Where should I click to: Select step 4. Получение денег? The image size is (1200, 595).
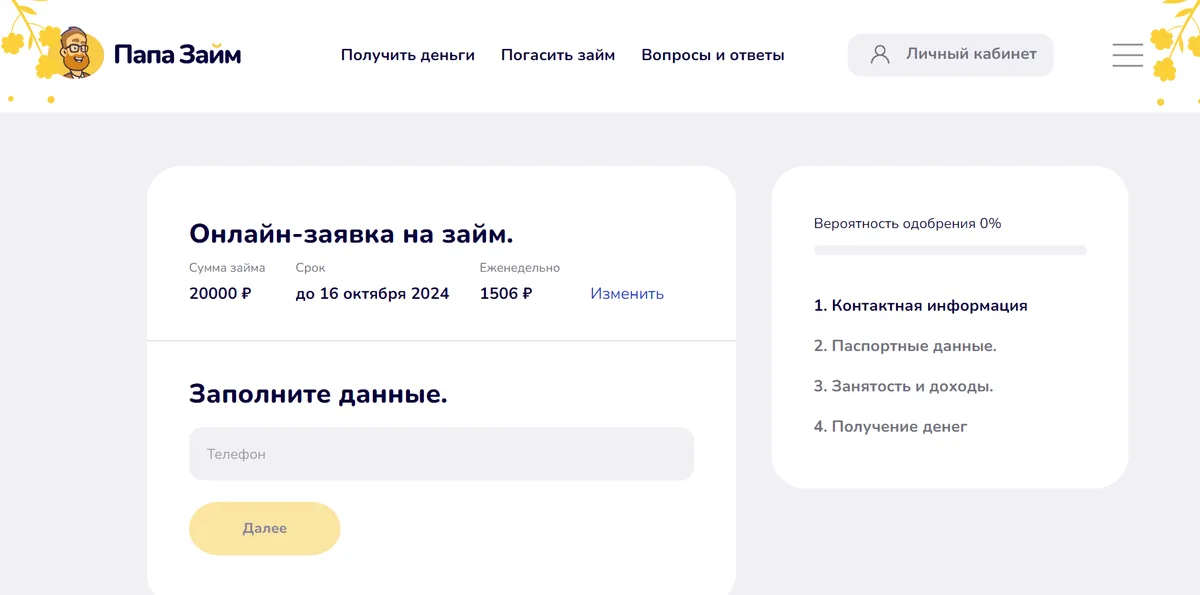(891, 427)
